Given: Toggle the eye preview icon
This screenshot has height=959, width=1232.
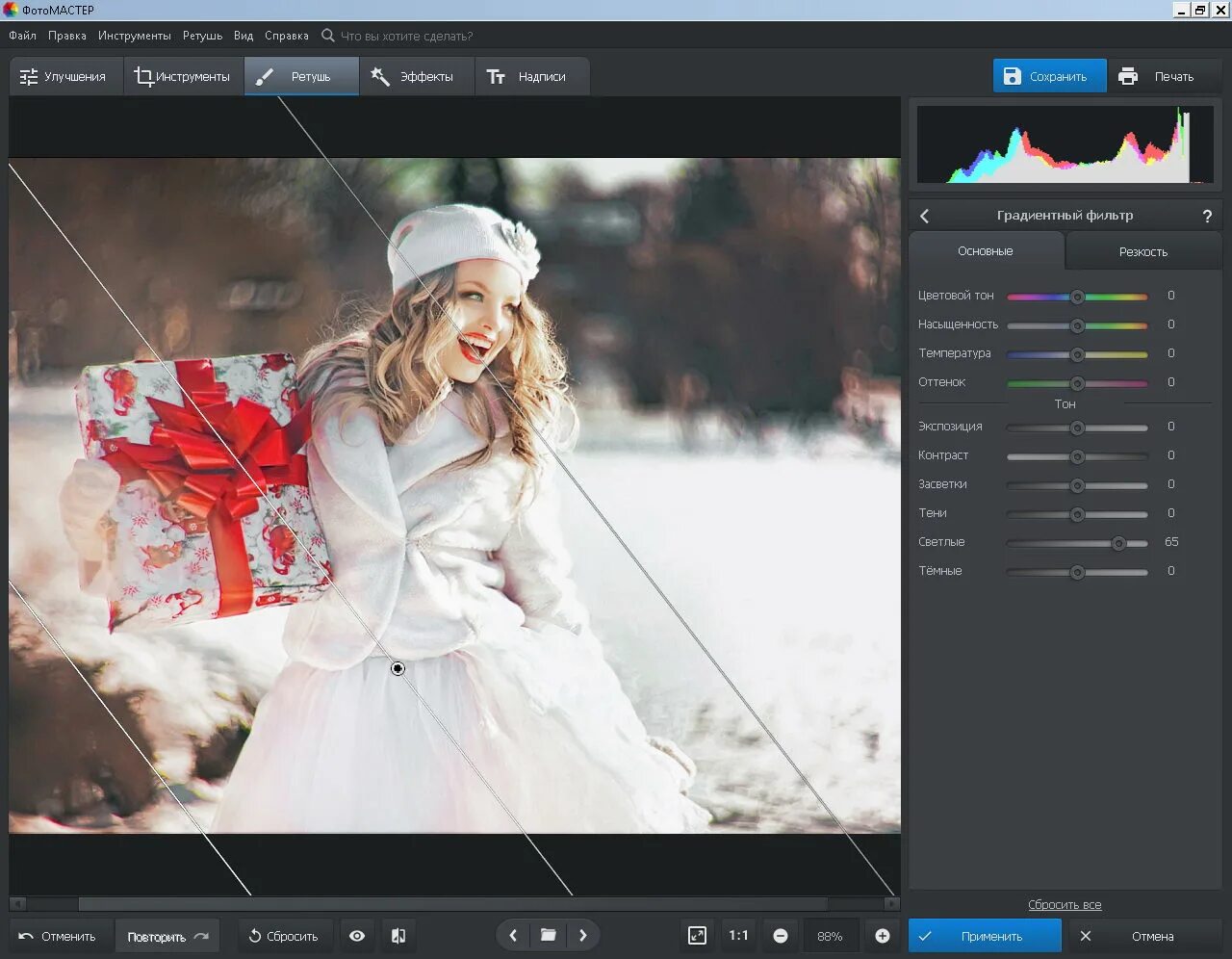Looking at the screenshot, I should click(357, 936).
